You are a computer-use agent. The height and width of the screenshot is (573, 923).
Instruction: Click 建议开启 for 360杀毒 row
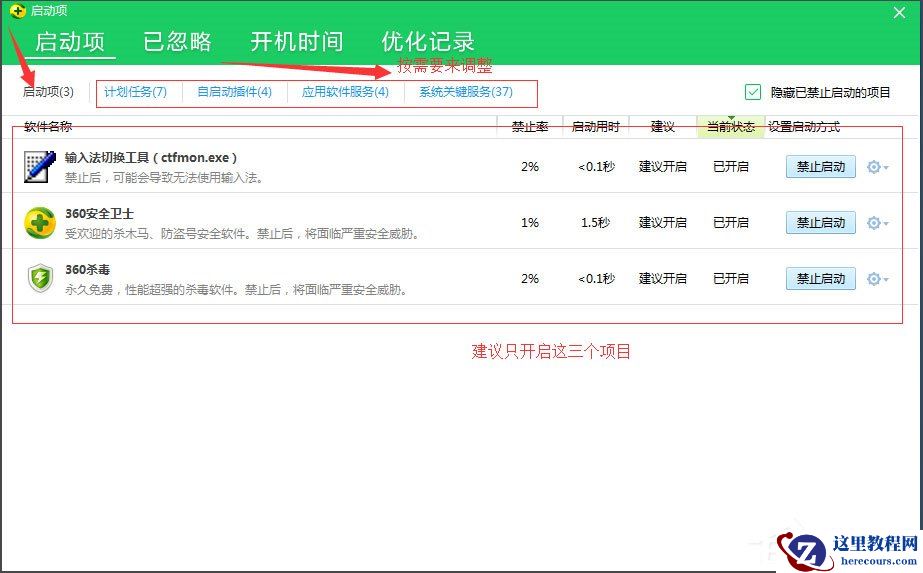pyautogui.click(x=662, y=279)
